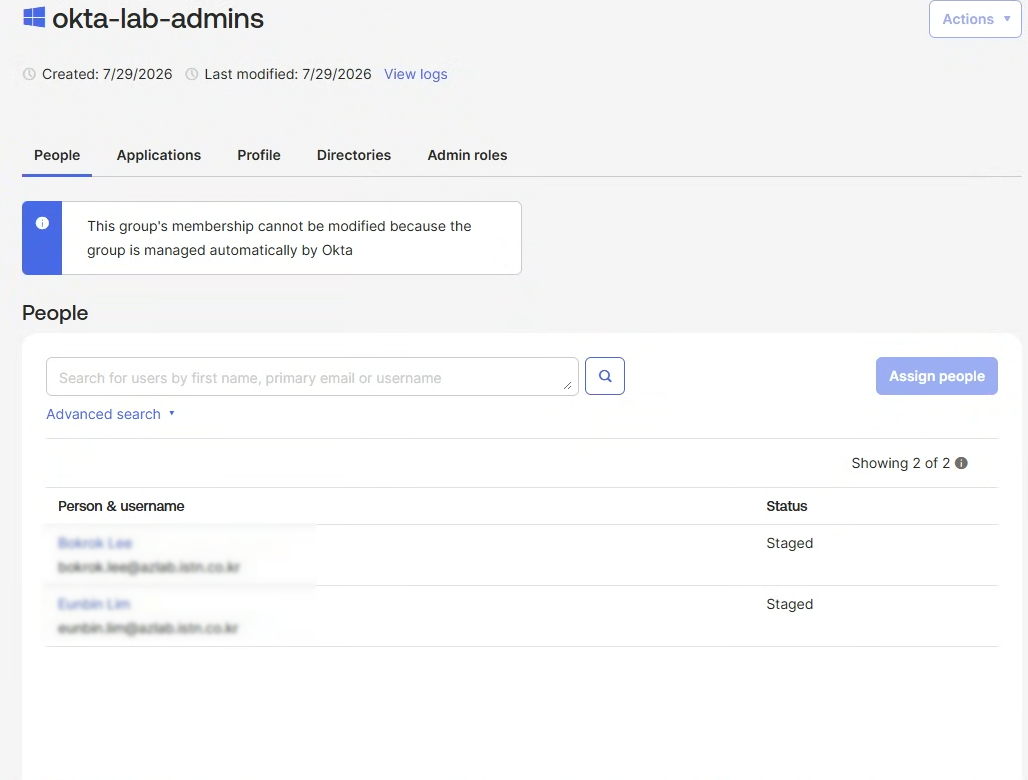The image size is (1028, 780).
Task: Click the Staged status in the second row
Action: click(x=789, y=604)
